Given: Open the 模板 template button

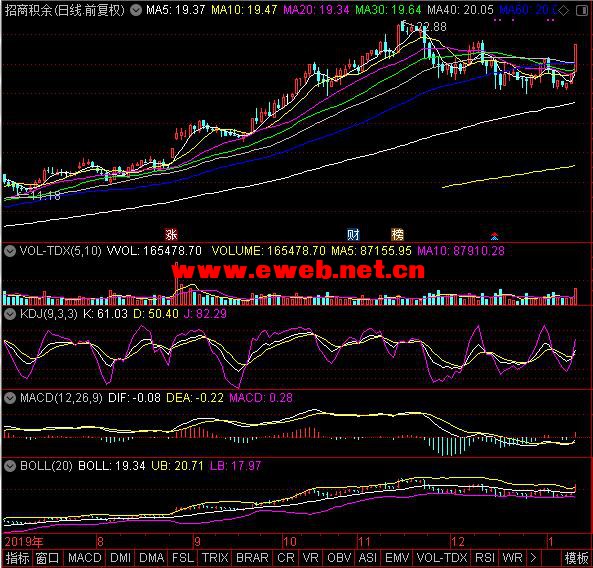Looking at the screenshot, I should tap(576, 558).
